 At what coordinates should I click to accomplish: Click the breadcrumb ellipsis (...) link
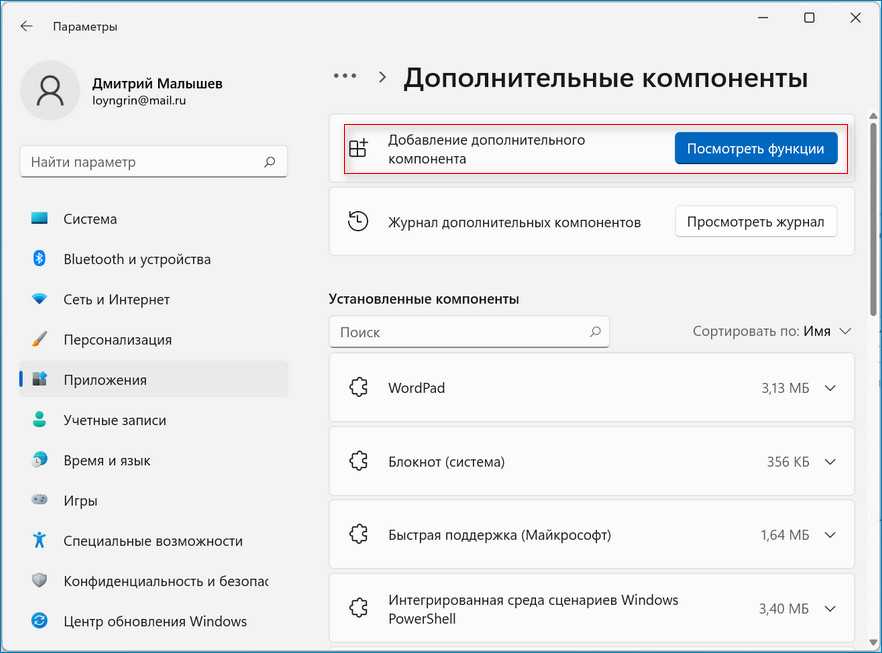click(345, 76)
